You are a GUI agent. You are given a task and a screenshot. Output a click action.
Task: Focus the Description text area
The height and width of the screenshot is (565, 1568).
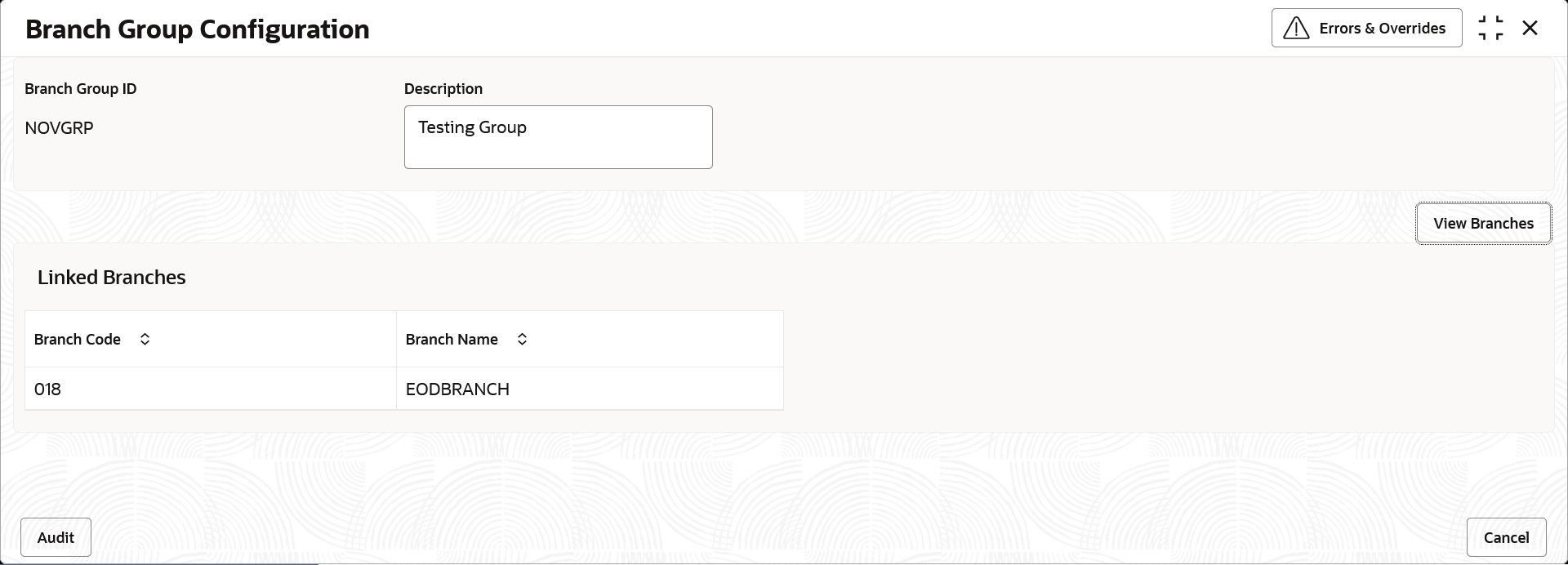(559, 137)
